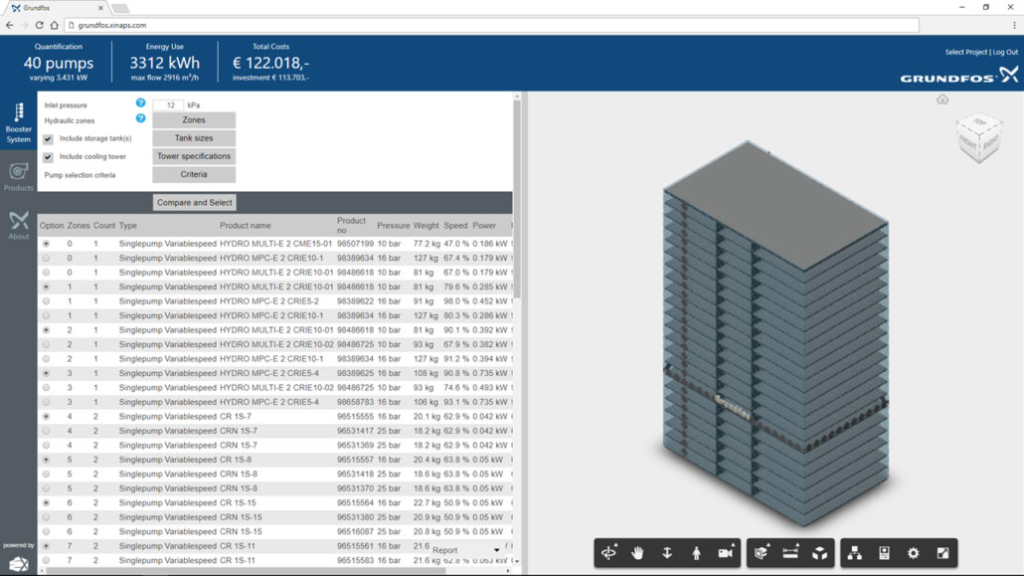Click the Inlet pressure input field
The width and height of the screenshot is (1024, 576).
pos(170,104)
